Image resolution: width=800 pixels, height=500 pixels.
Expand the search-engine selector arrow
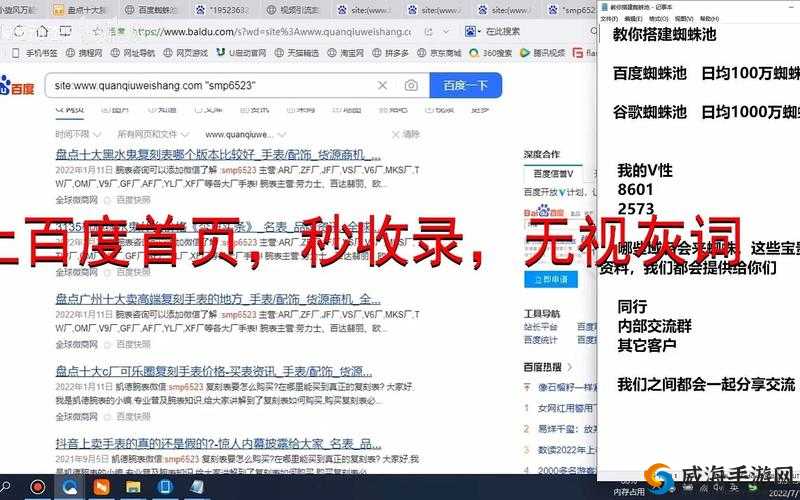479,32
